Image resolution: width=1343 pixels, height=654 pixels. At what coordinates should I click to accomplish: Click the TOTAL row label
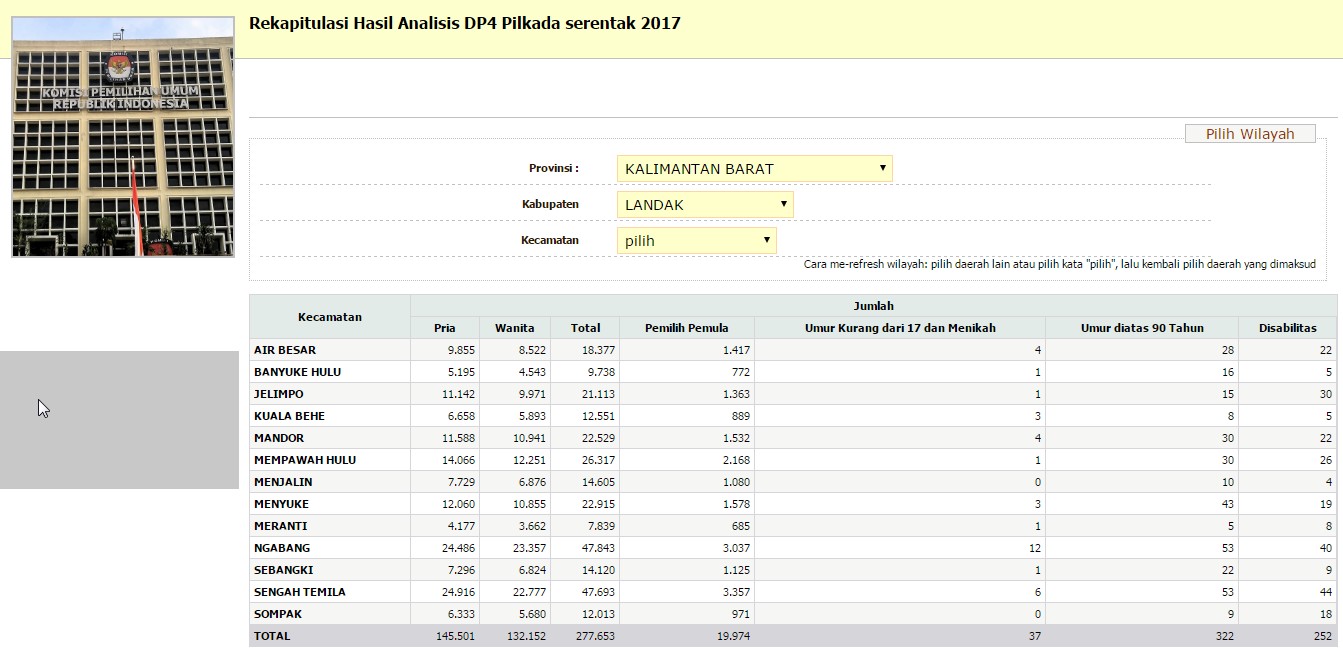click(272, 636)
